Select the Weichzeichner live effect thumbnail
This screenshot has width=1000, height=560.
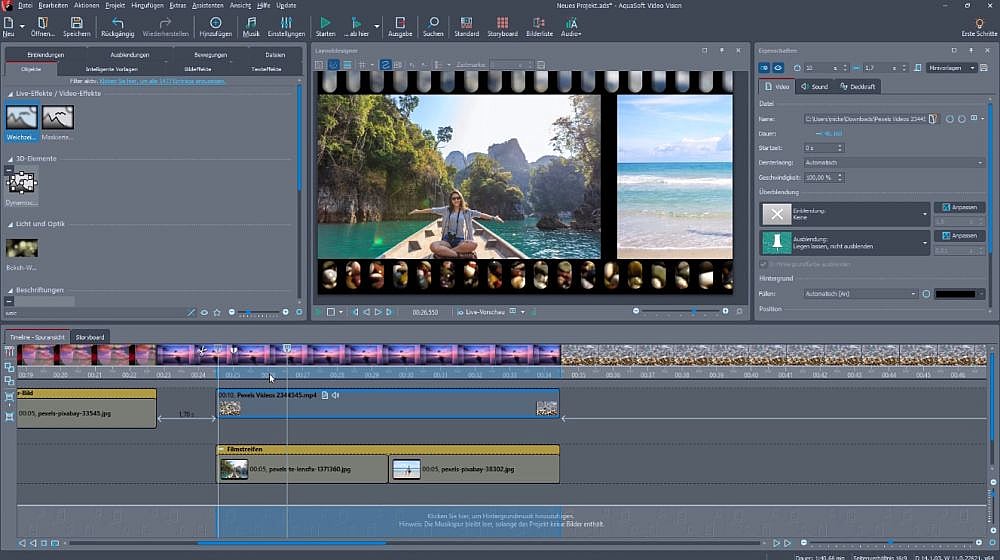22,119
